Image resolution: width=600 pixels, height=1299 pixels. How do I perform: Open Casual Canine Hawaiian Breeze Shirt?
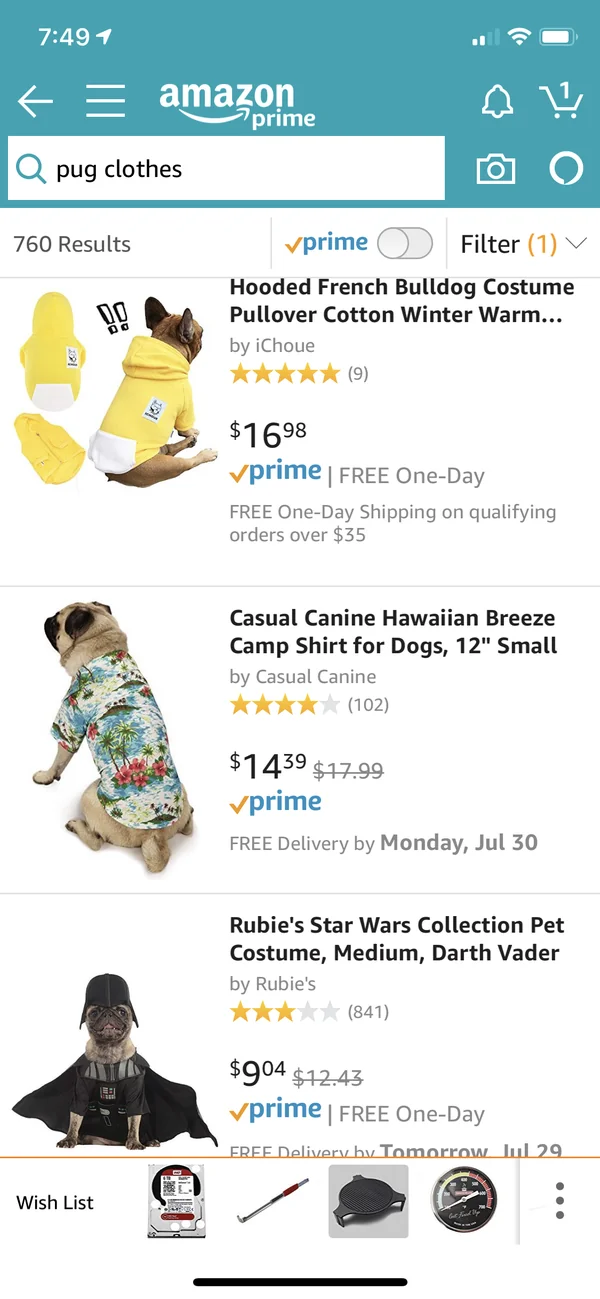pos(392,631)
